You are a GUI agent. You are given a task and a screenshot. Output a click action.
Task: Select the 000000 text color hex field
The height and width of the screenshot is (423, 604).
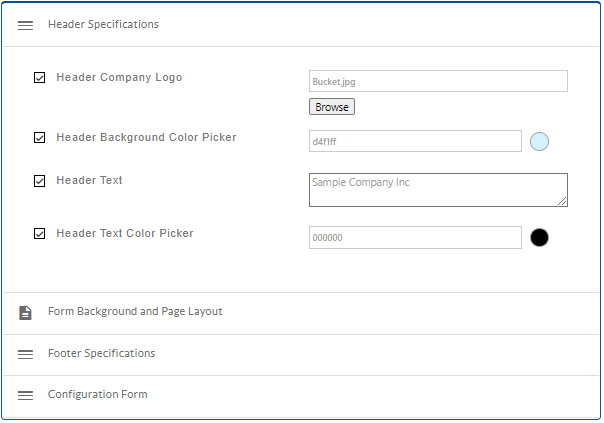point(414,237)
